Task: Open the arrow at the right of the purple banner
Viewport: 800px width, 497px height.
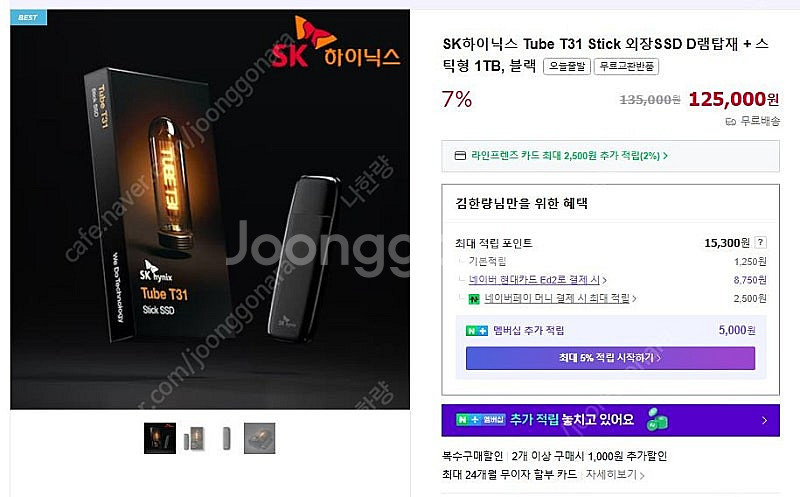Action: (x=764, y=420)
